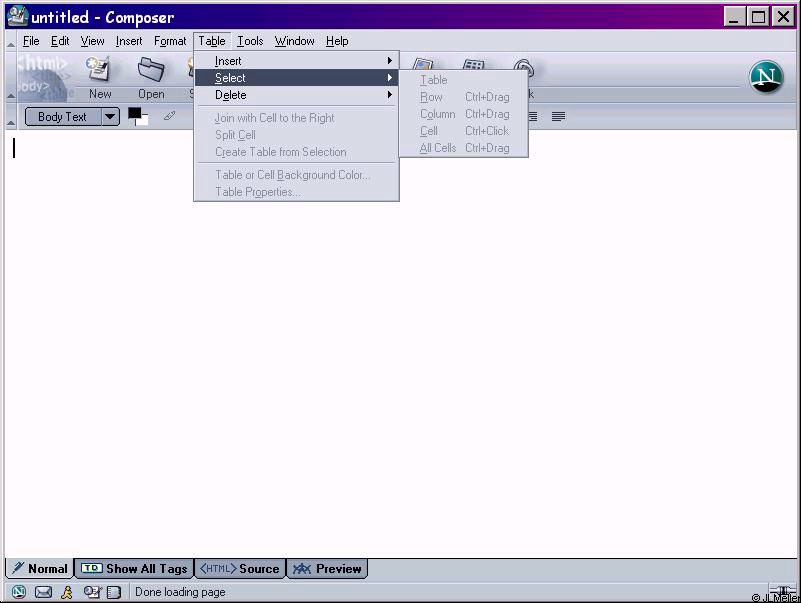This screenshot has height=603, width=801.
Task: Choose Column in the Select submenu
Action: pos(464,113)
